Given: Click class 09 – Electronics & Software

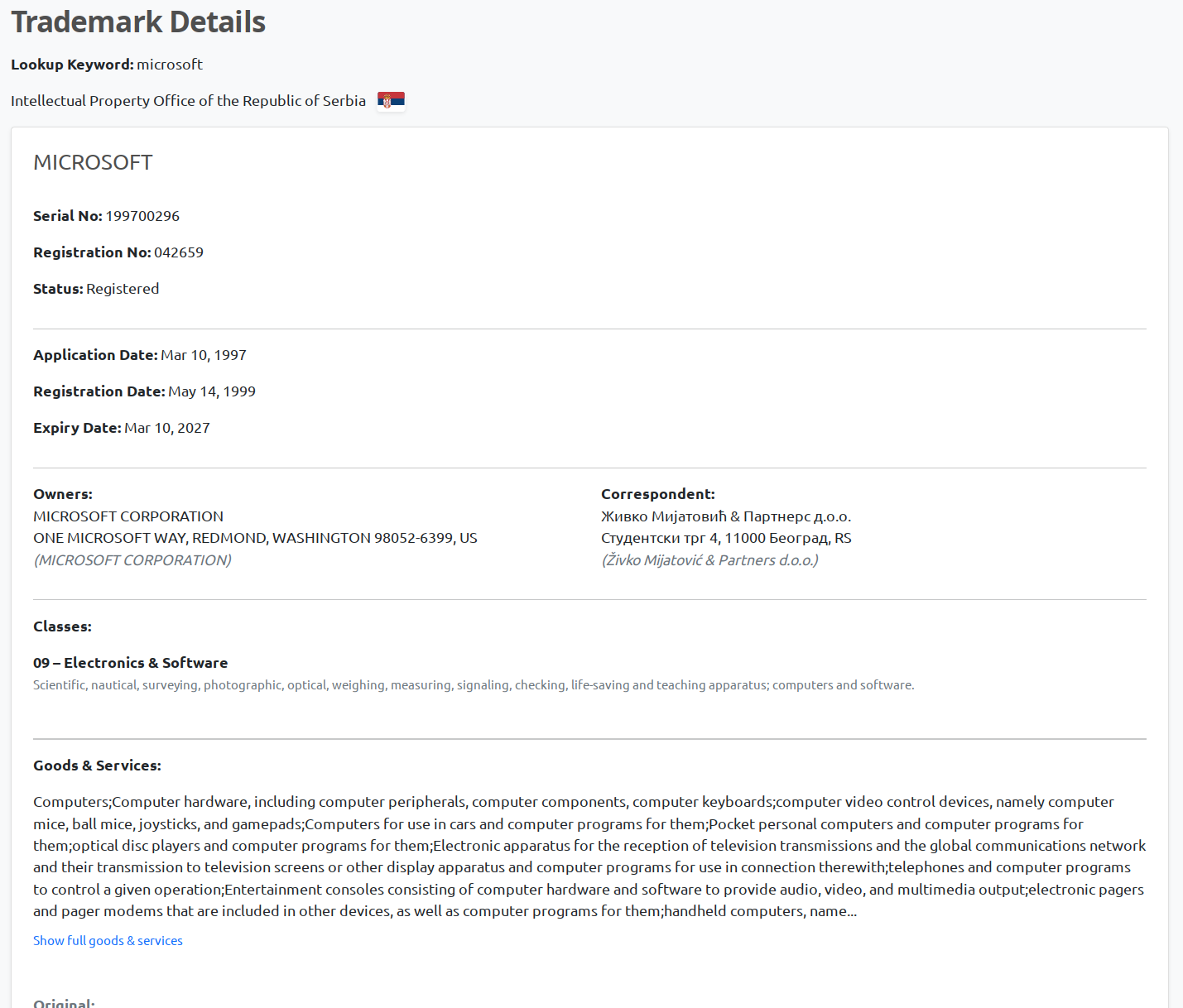Looking at the screenshot, I should tap(130, 663).
